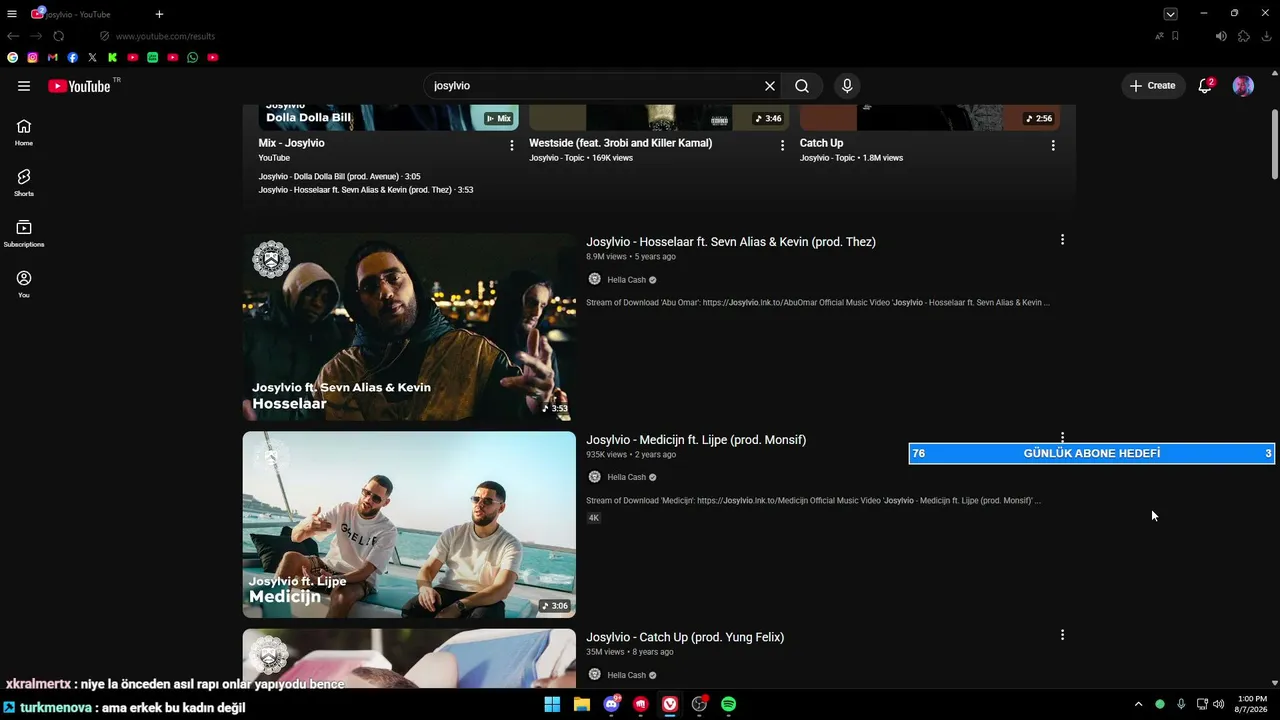Open the Subscriptions sidebar item
1280x720 pixels.
[x=24, y=233]
